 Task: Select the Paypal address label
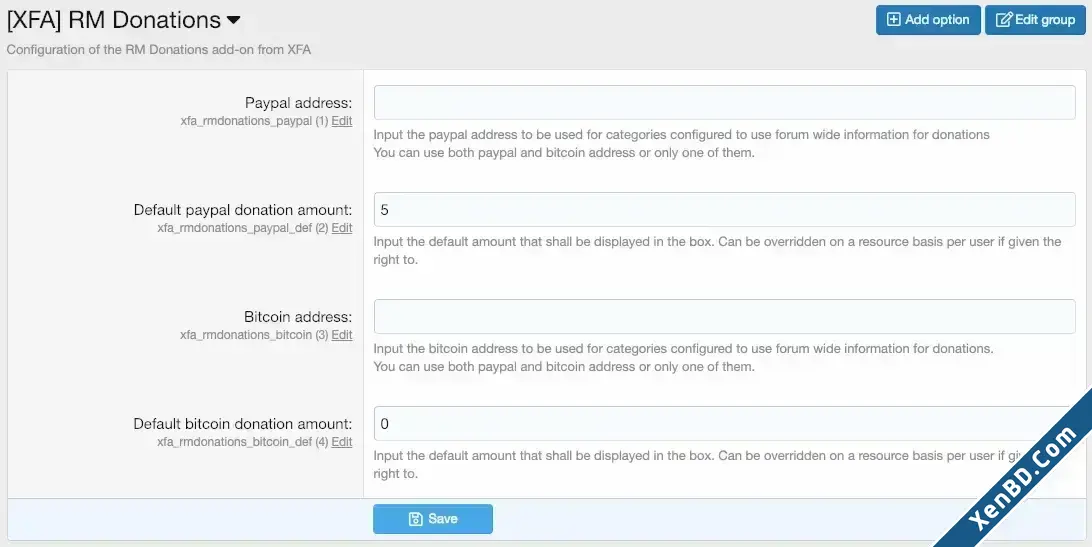click(x=298, y=103)
